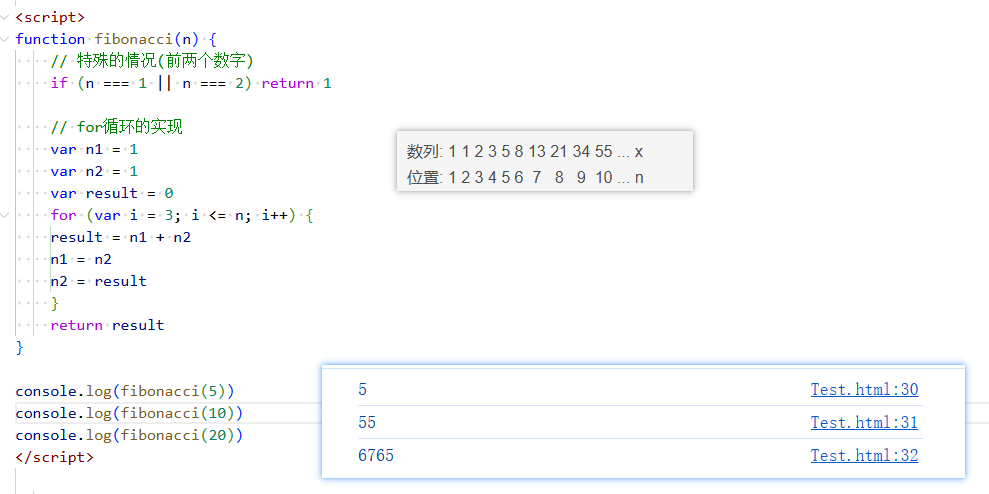This screenshot has width=989, height=494.
Task: Click the console output value 55
Action: (x=366, y=423)
